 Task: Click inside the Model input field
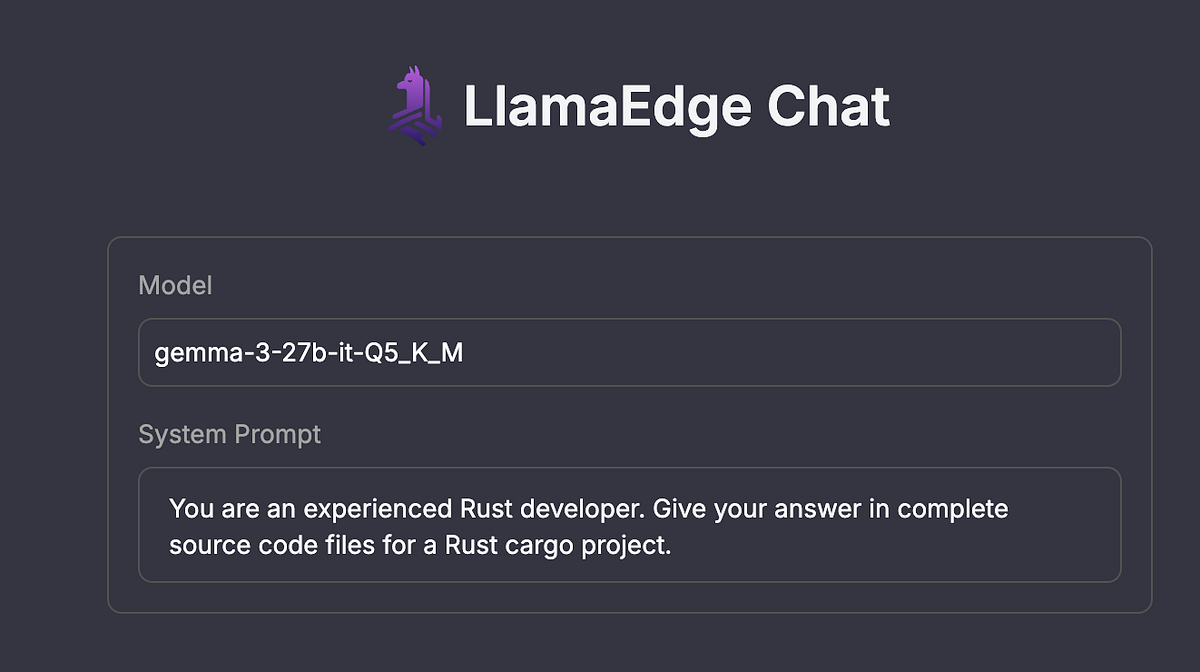[x=630, y=352]
